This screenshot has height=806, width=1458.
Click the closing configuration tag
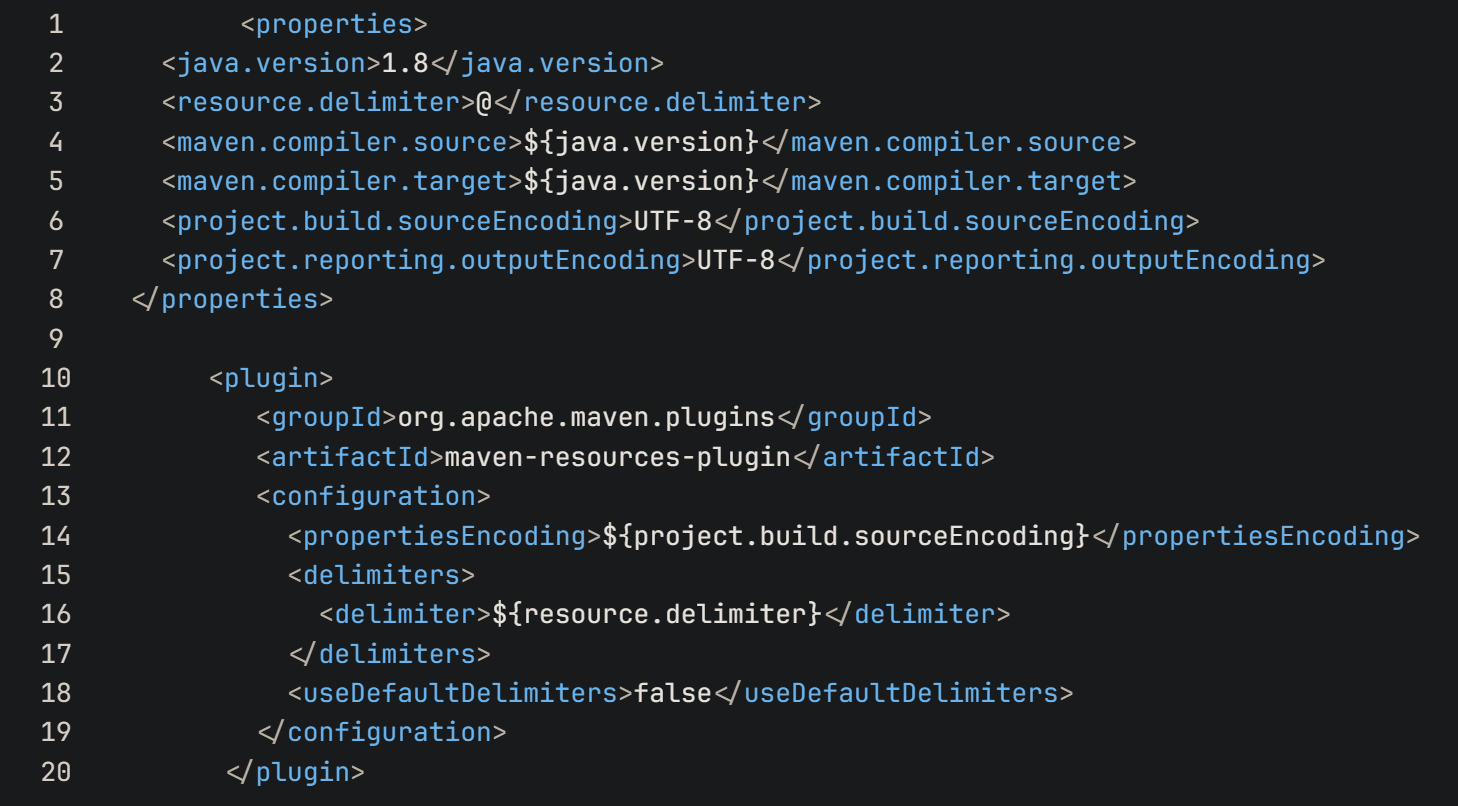click(x=382, y=732)
